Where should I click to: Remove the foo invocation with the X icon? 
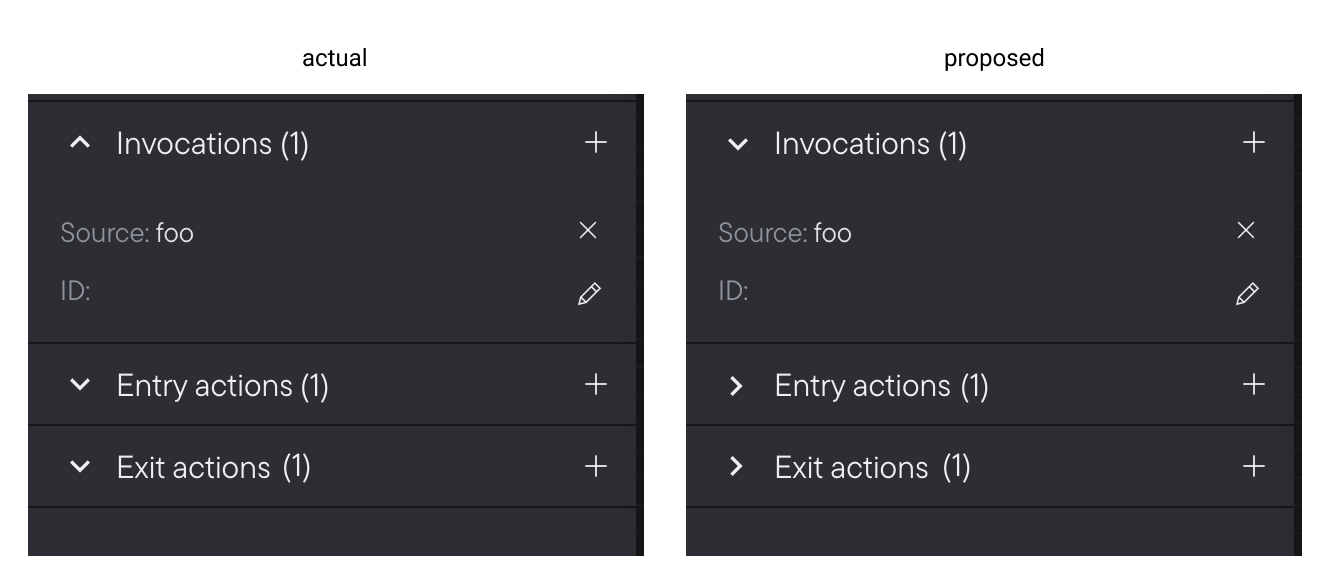pyautogui.click(x=587, y=230)
